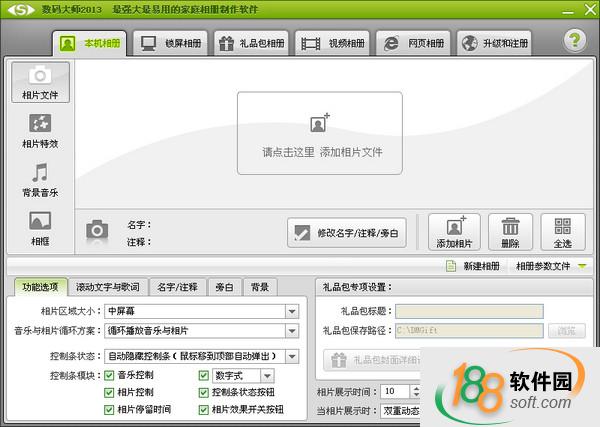600x427 pixels.
Task: Toggle the 音乐控制 checkbox
Action: [x=109, y=375]
